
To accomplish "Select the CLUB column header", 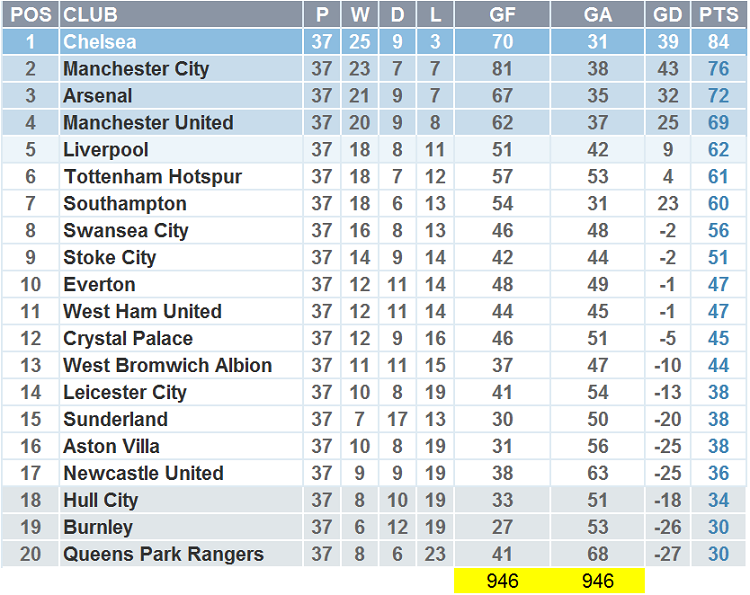I will pyautogui.click(x=90, y=15).
